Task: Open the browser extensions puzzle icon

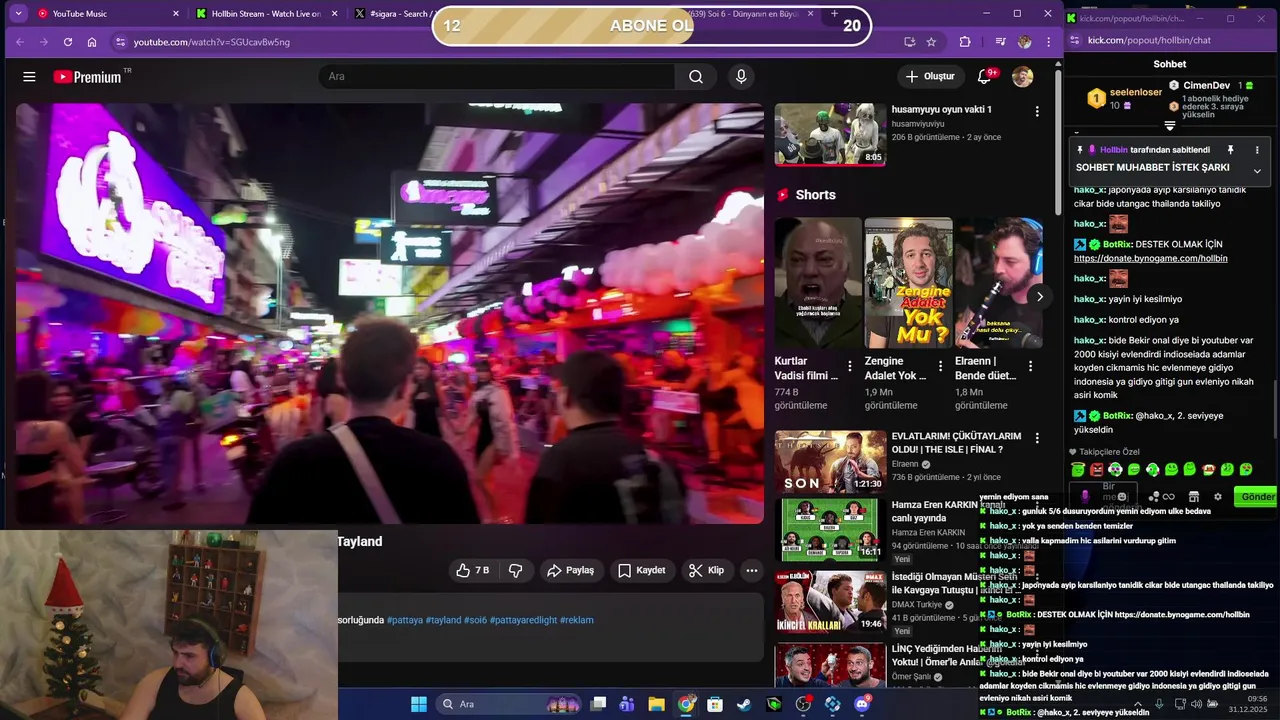Action: pos(964,42)
